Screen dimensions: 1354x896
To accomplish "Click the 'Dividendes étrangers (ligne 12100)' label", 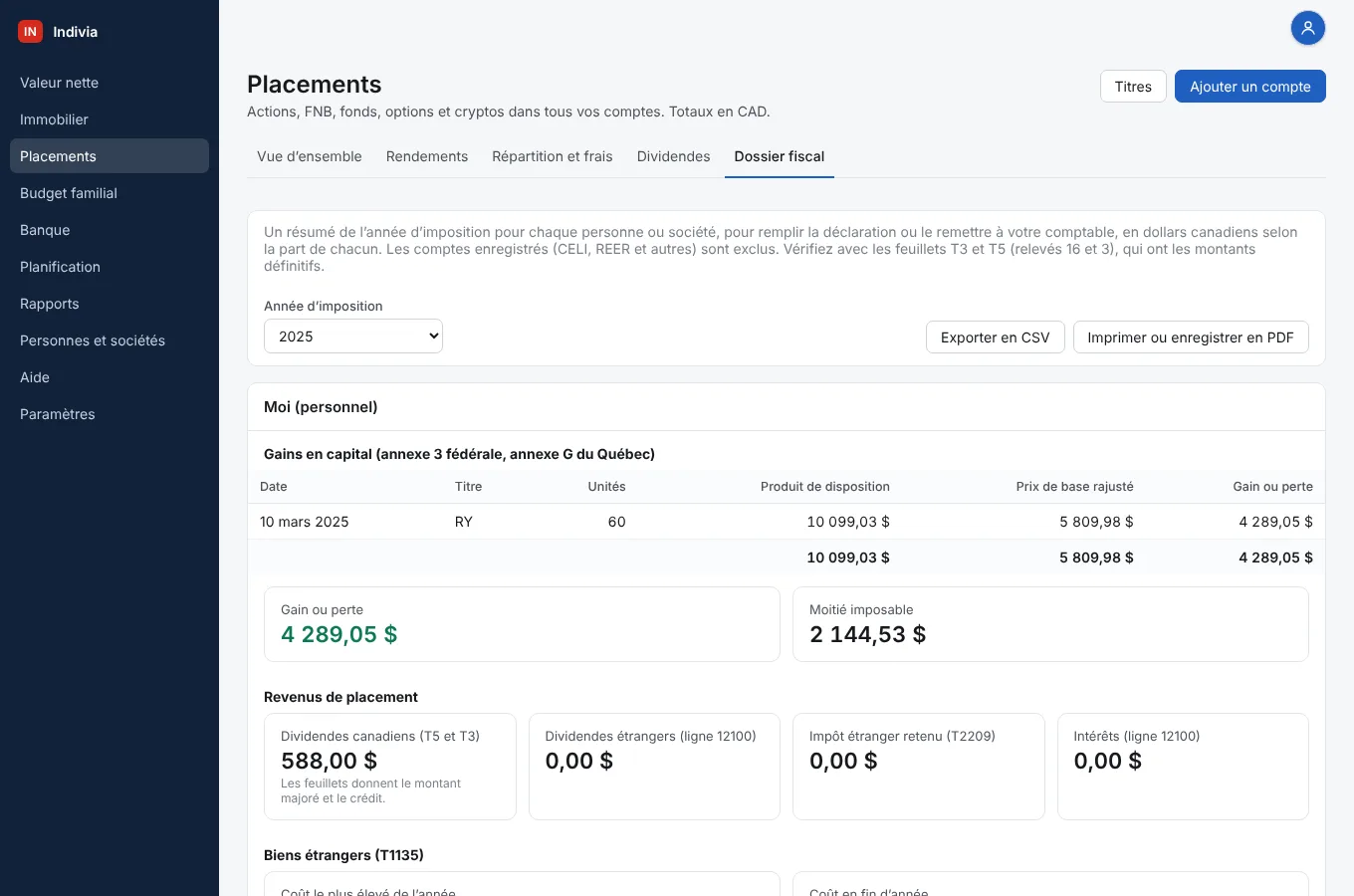I will [650, 737].
